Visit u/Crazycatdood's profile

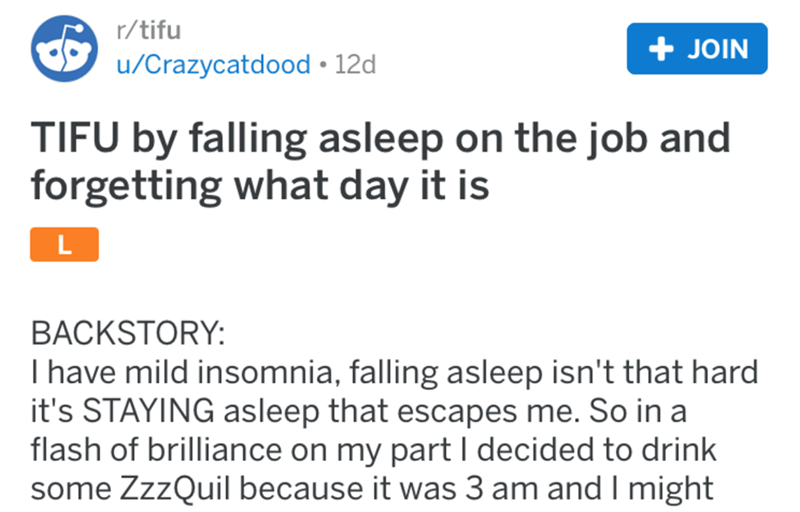coord(213,65)
